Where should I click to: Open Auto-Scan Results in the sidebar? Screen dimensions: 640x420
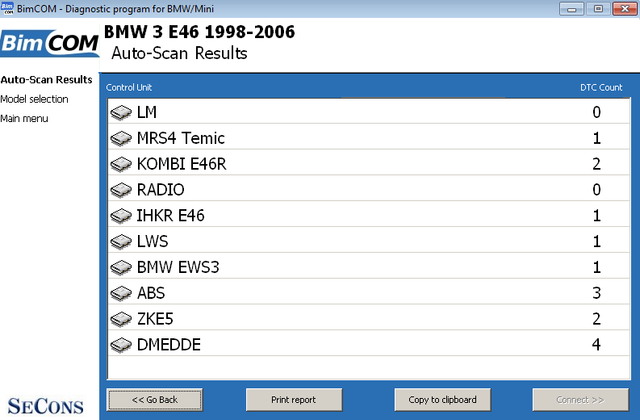click(47, 80)
